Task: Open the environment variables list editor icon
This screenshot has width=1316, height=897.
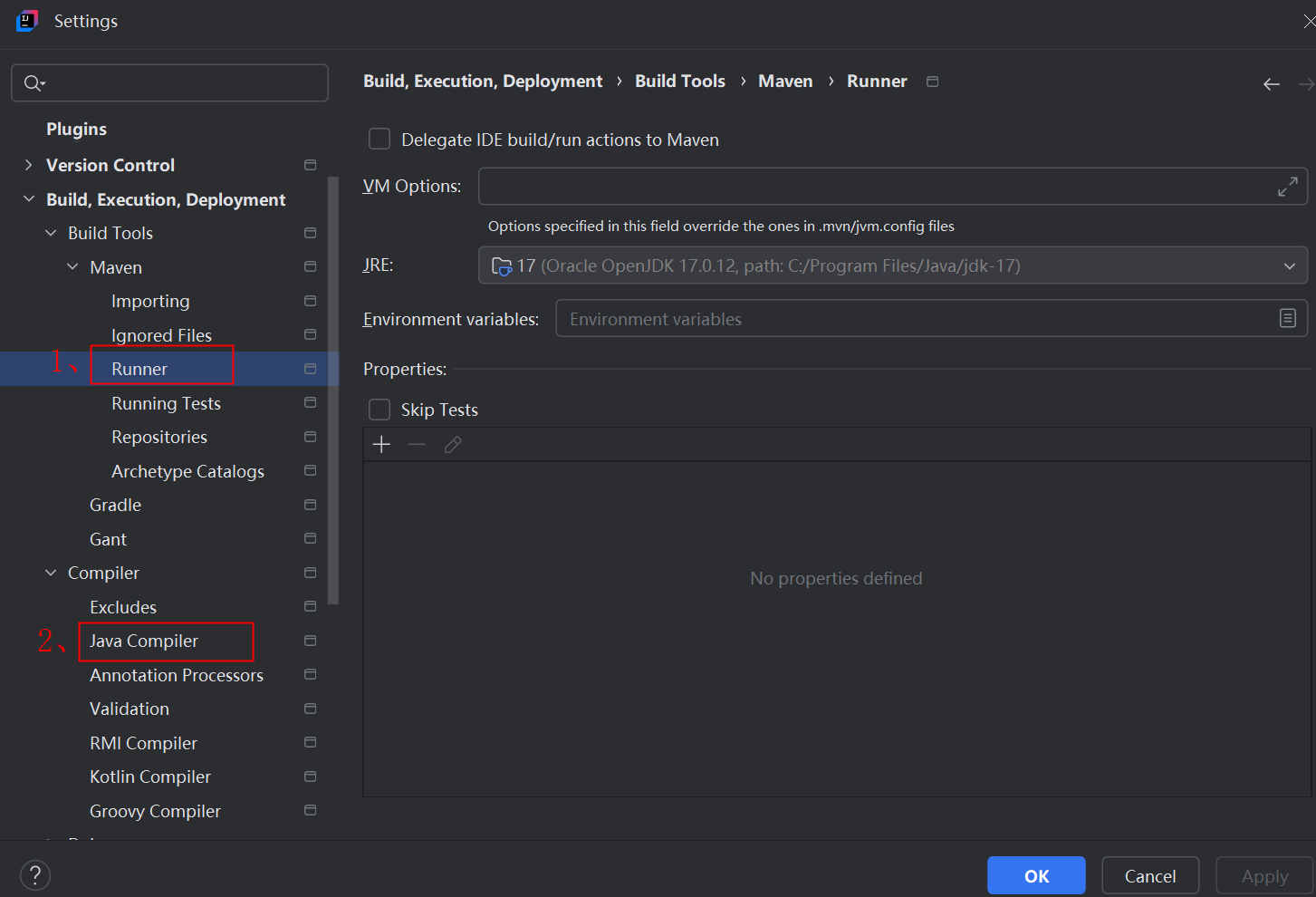Action: (1287, 318)
